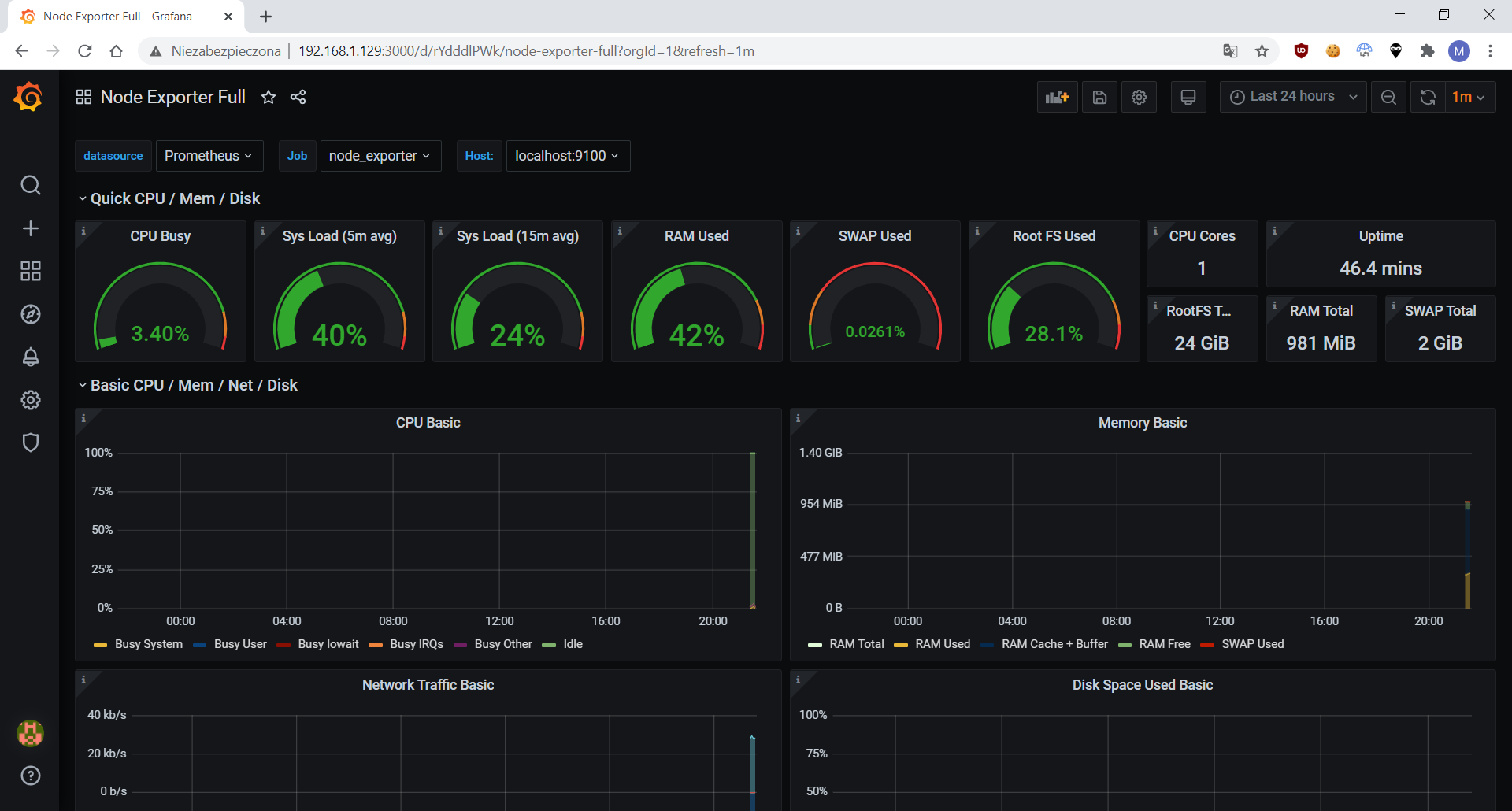
Task: Toggle Idle series in CPU legend
Action: point(573,644)
